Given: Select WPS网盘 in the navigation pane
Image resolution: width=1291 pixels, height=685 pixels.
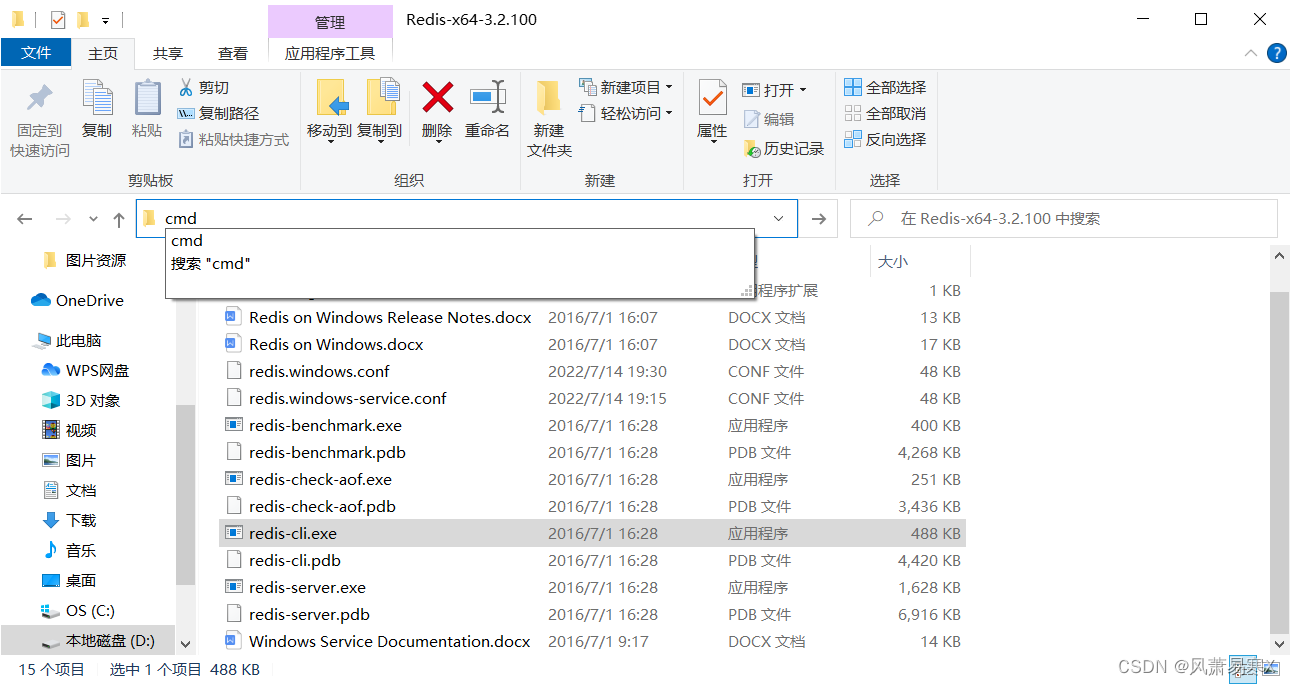Looking at the screenshot, I should pos(85,370).
